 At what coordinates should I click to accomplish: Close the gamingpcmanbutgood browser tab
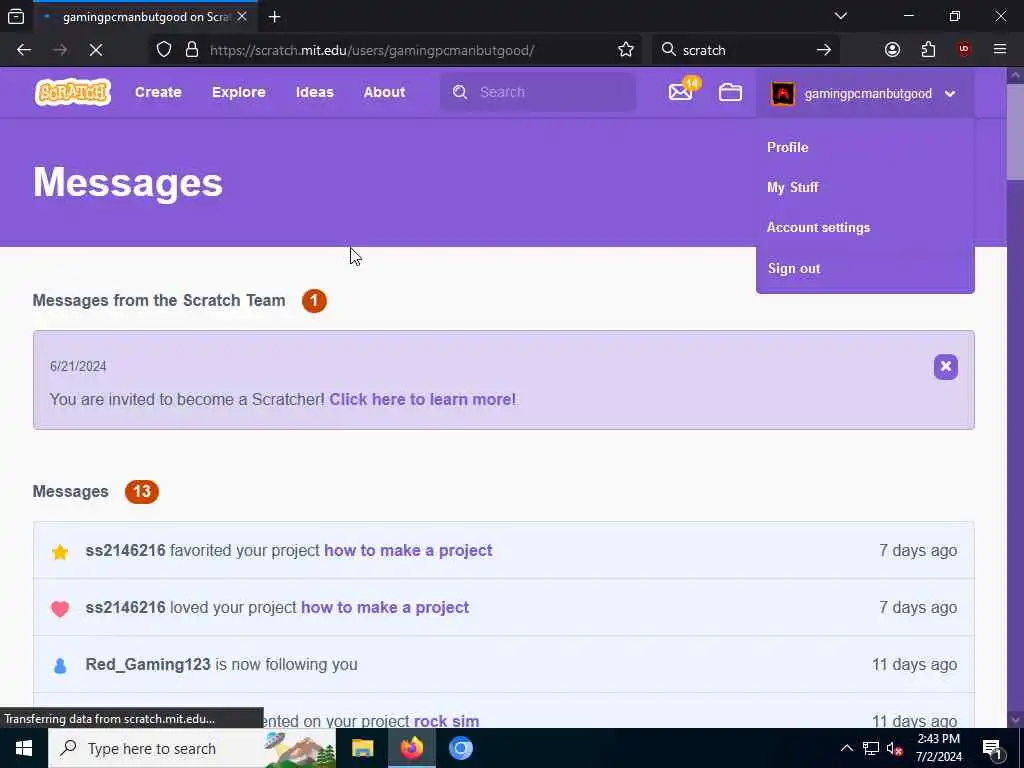pyautogui.click(x=242, y=17)
